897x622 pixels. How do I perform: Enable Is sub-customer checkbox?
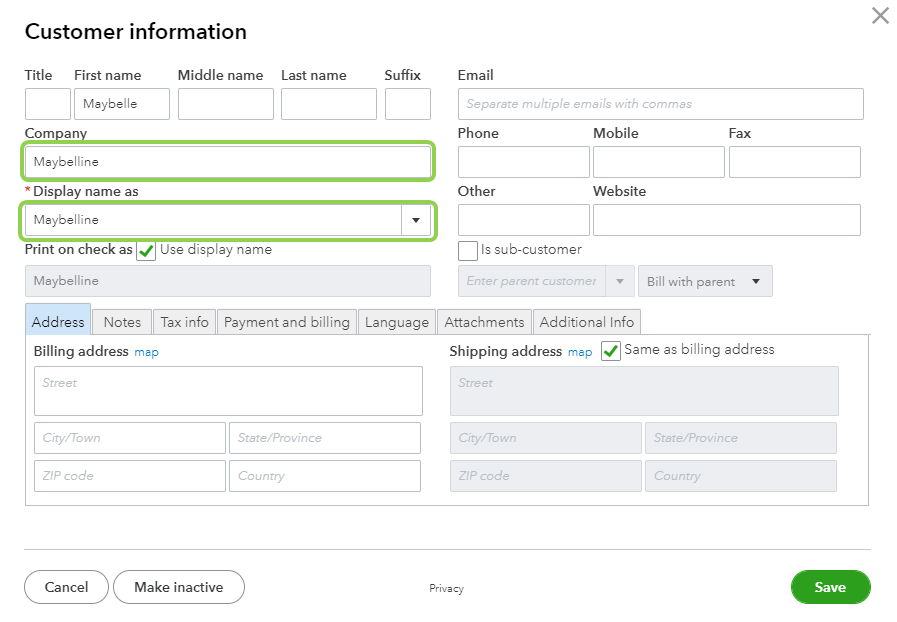click(x=468, y=251)
